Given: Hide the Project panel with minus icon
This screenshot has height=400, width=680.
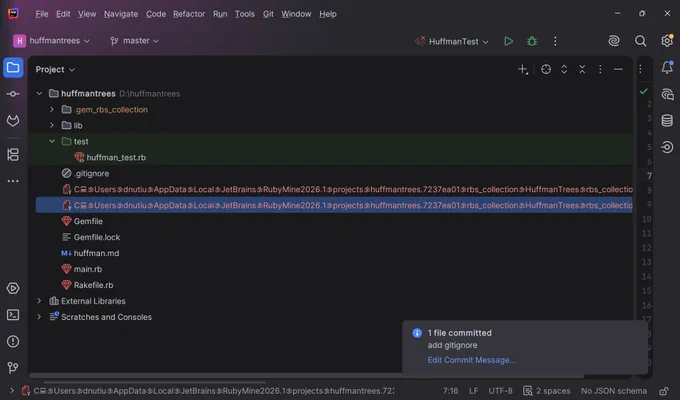Looking at the screenshot, I should pyautogui.click(x=618, y=69).
